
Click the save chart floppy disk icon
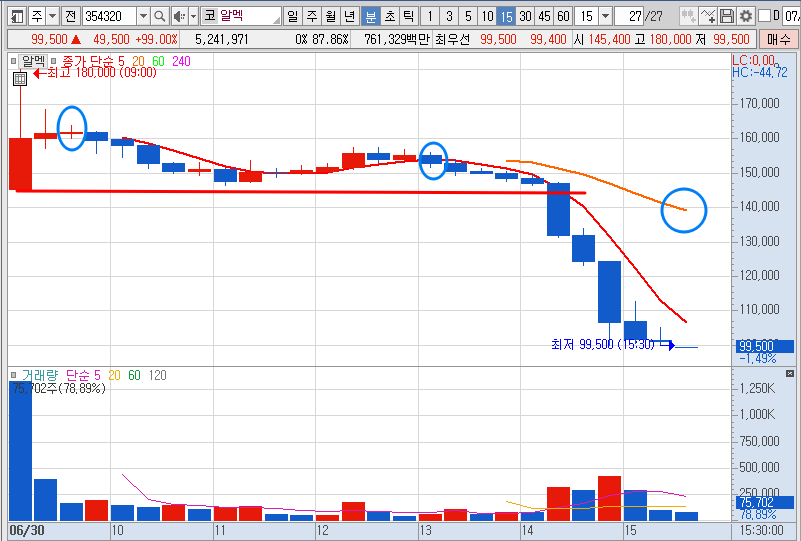727,16
